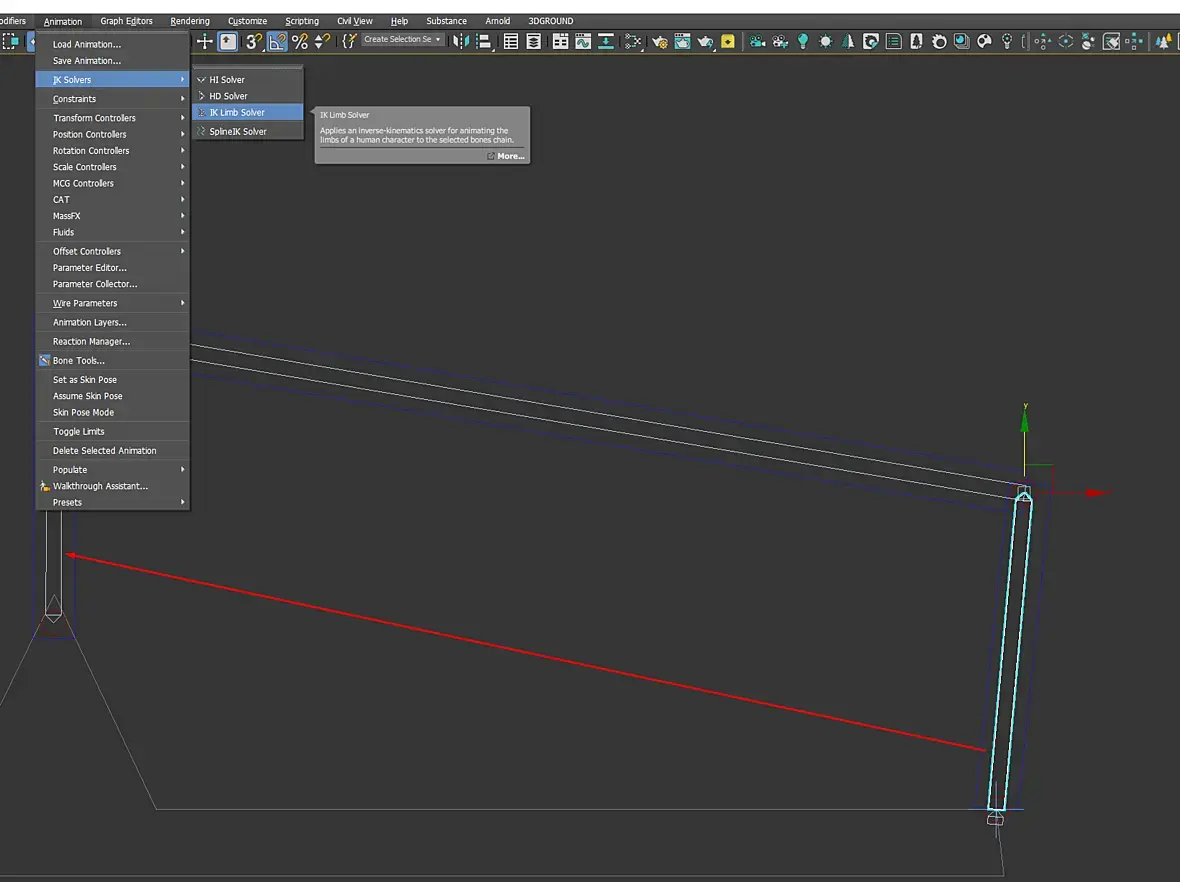This screenshot has height=882, width=1180.
Task: Open Bone Tools from Animation menu
Action: click(x=78, y=361)
